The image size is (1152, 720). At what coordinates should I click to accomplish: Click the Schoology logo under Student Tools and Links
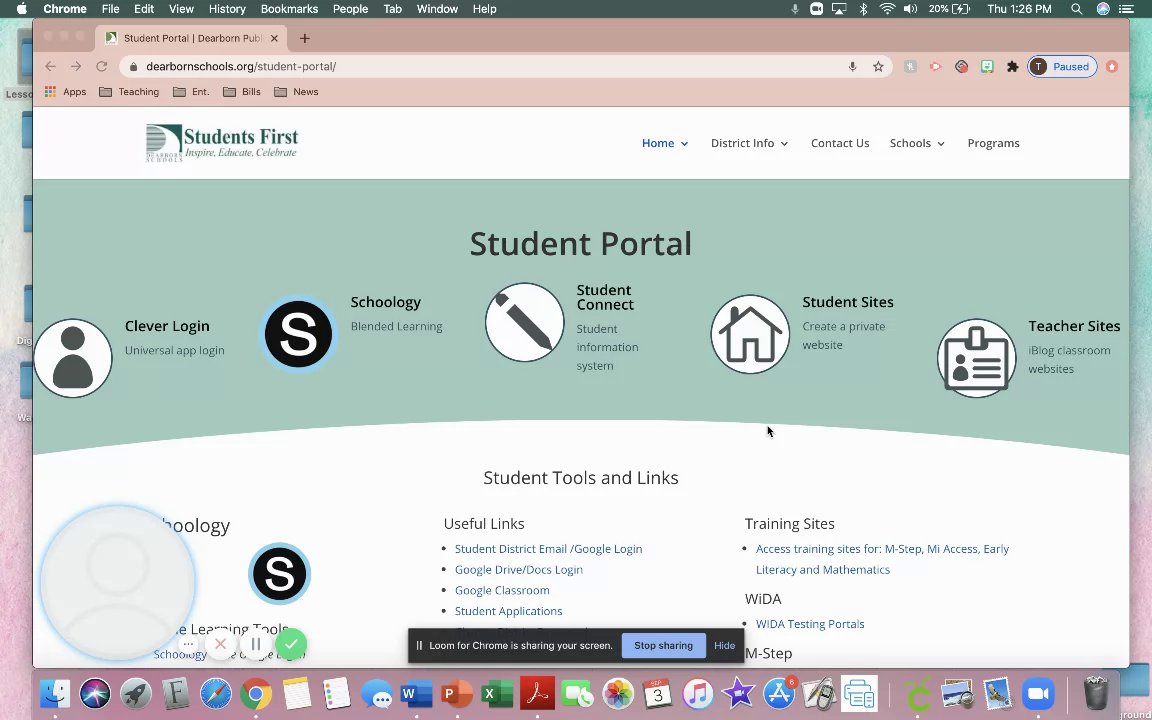click(x=279, y=574)
